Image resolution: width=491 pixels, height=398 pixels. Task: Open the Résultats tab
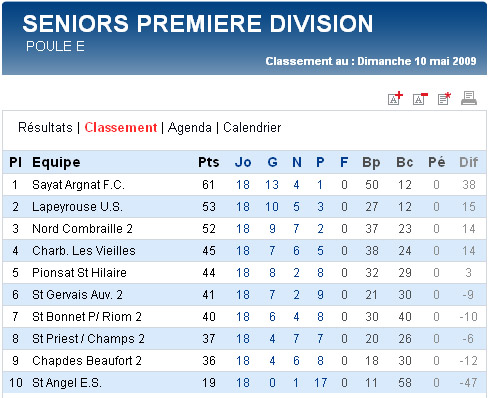(x=45, y=127)
